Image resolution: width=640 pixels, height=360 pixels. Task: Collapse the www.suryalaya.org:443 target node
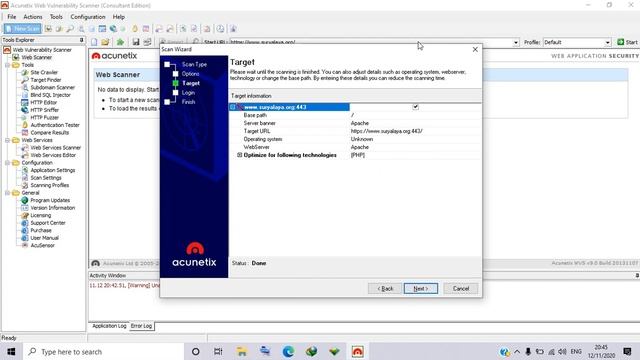(x=233, y=107)
